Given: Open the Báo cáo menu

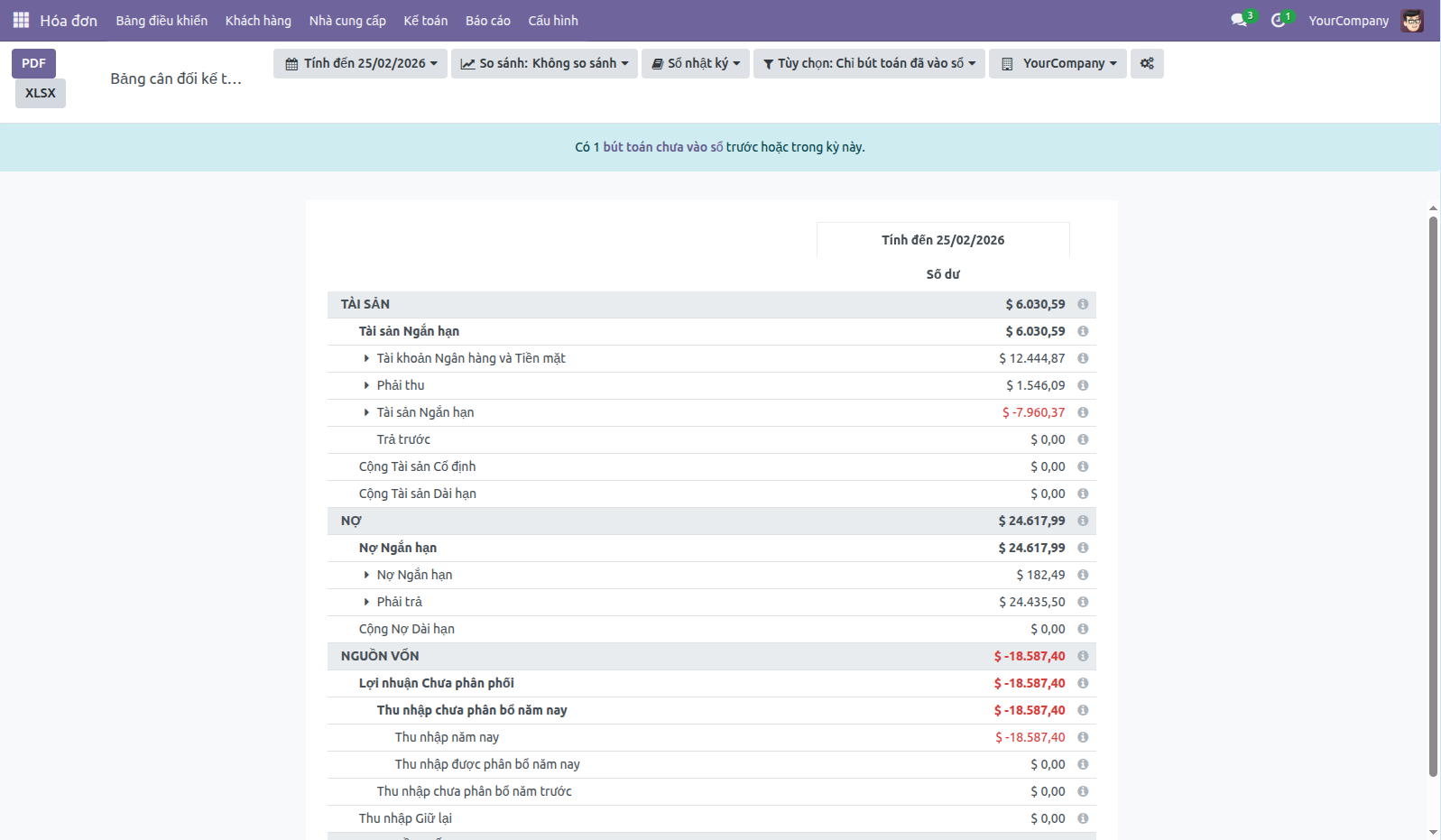Looking at the screenshot, I should [x=487, y=20].
